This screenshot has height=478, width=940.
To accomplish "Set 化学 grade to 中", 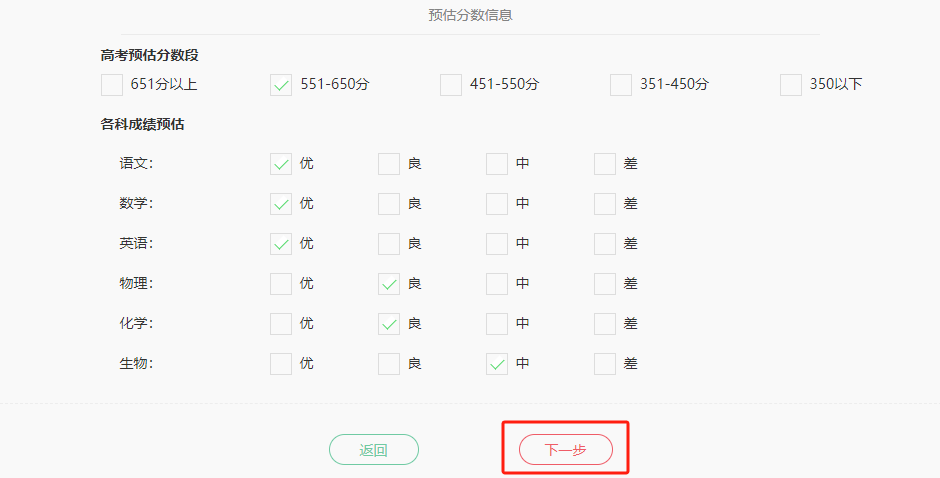I will click(497, 324).
